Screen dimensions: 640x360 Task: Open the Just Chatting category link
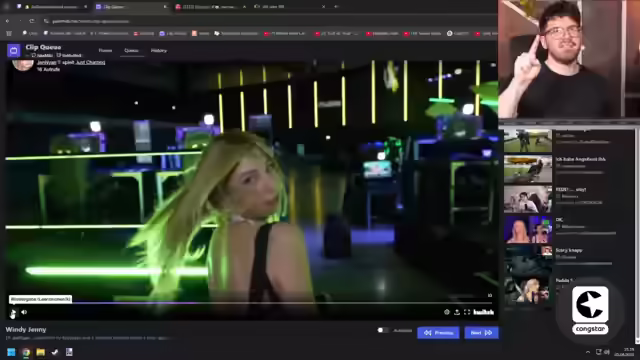tap(91, 62)
